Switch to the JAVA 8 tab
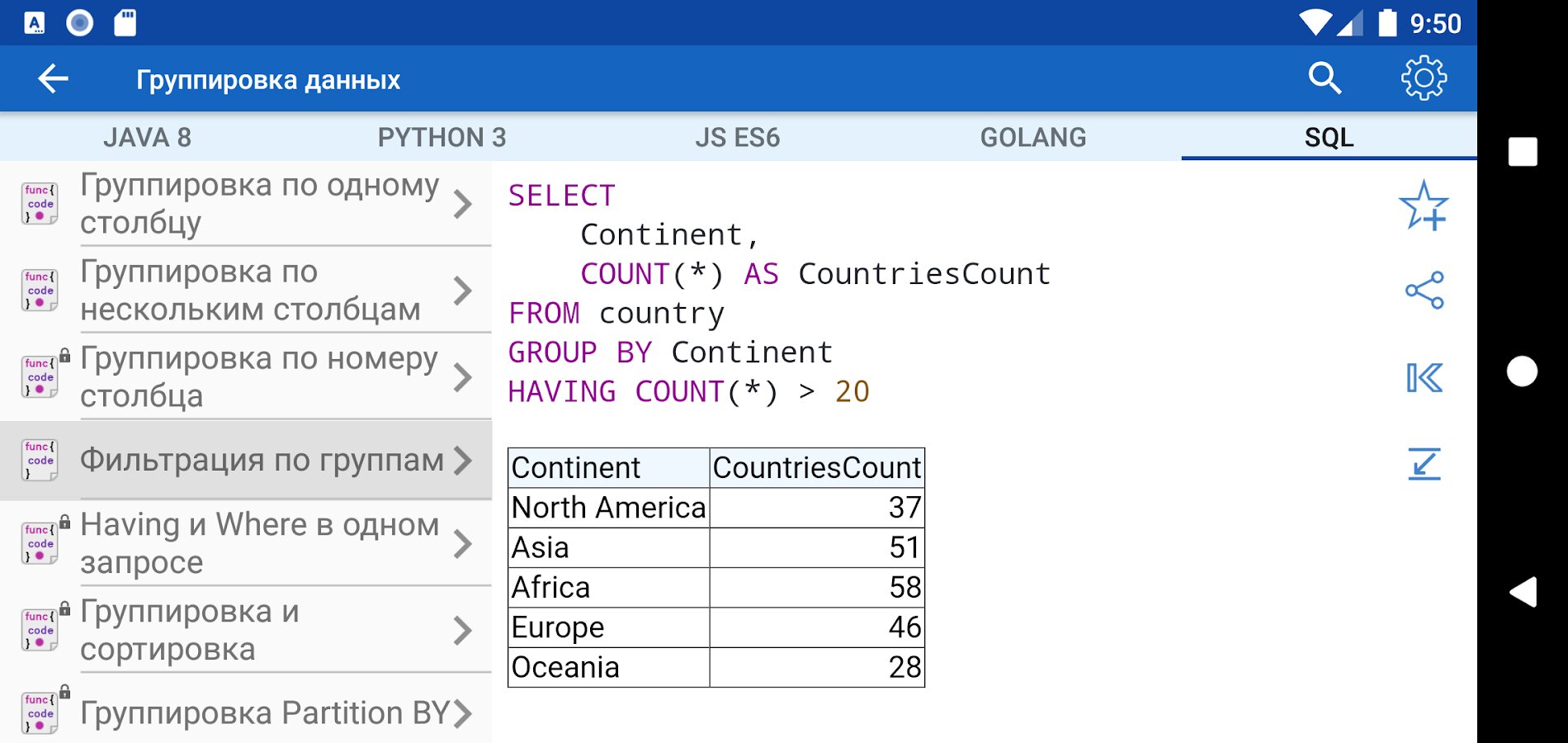The image size is (1568, 743). click(x=148, y=137)
